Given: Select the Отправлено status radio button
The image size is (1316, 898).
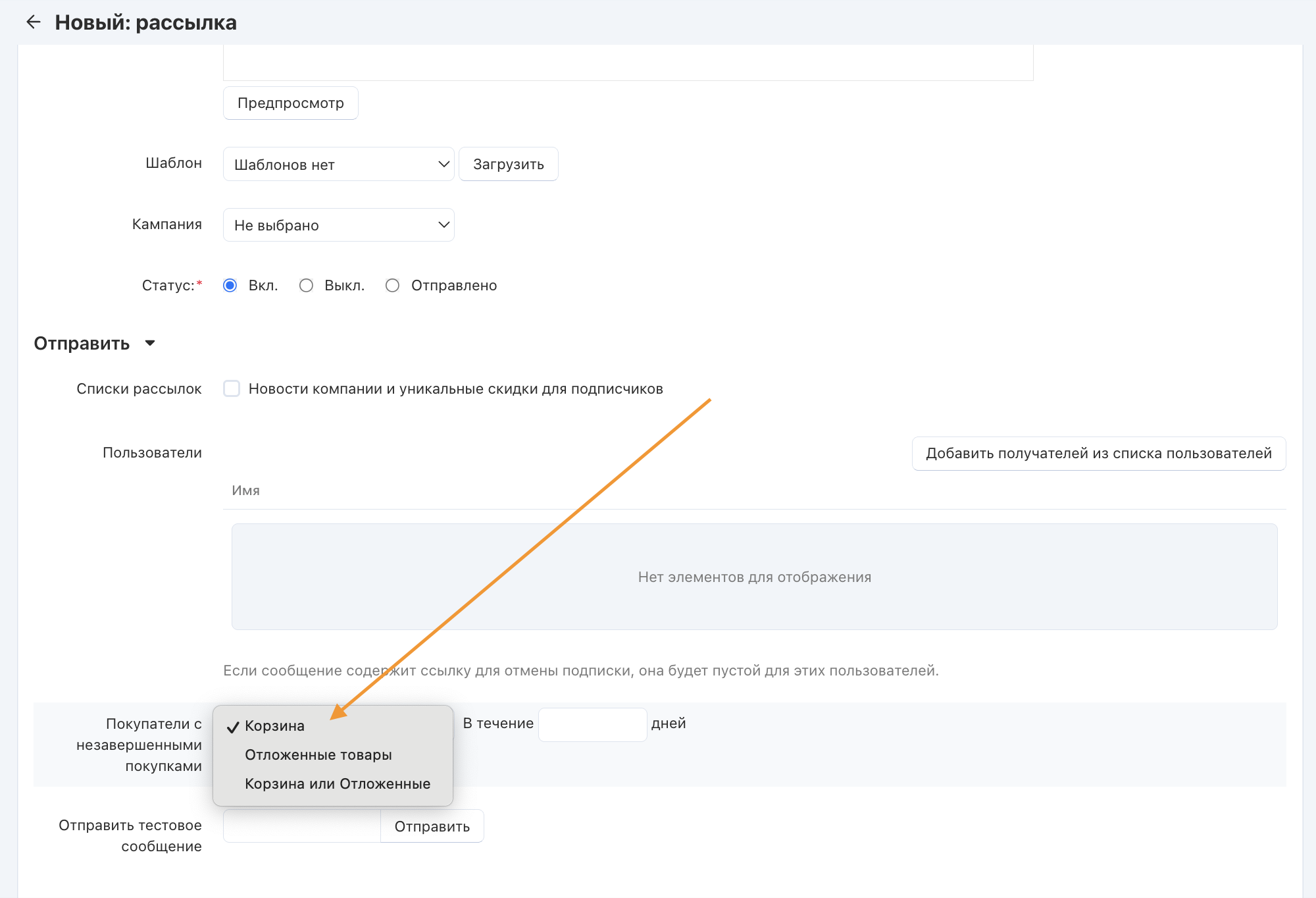Looking at the screenshot, I should click(393, 286).
